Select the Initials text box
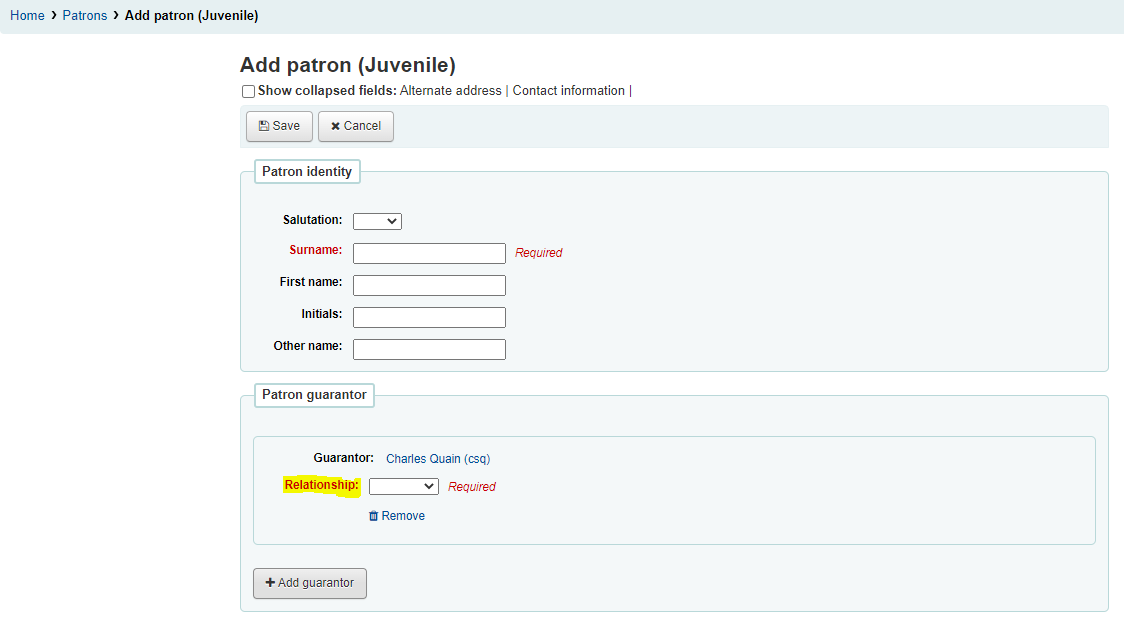 pos(429,317)
